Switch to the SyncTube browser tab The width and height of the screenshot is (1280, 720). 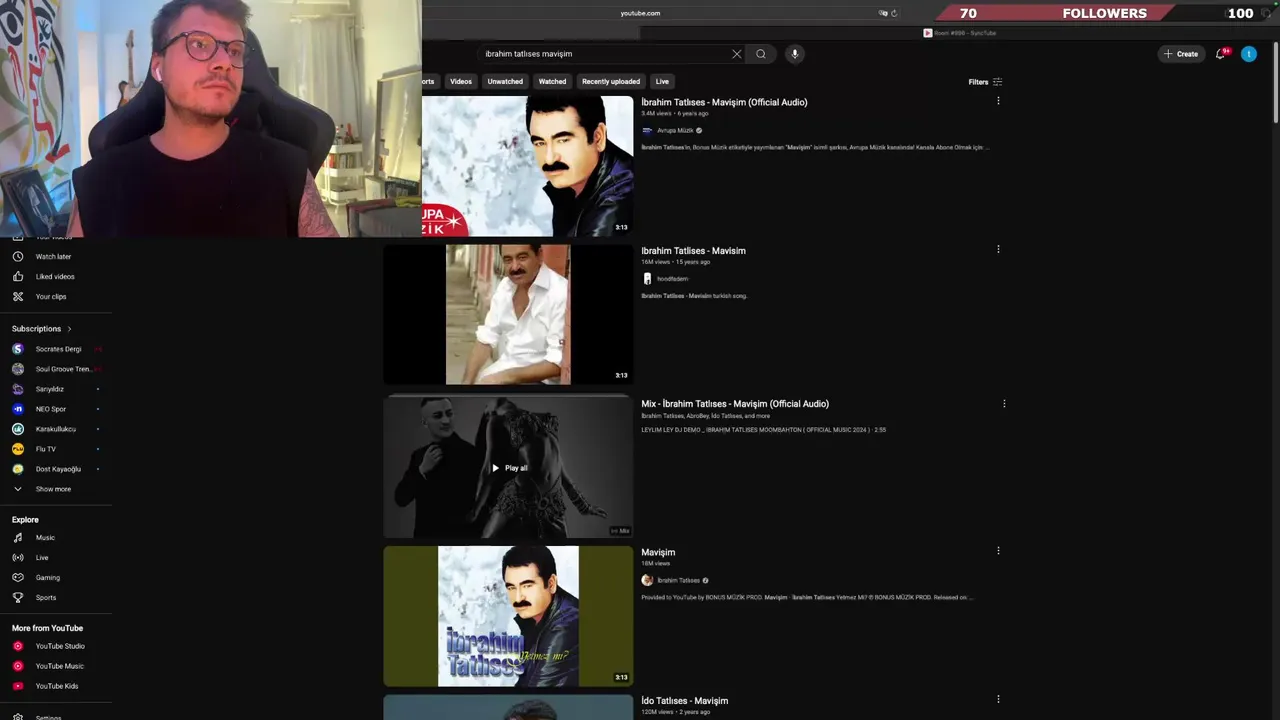click(960, 33)
